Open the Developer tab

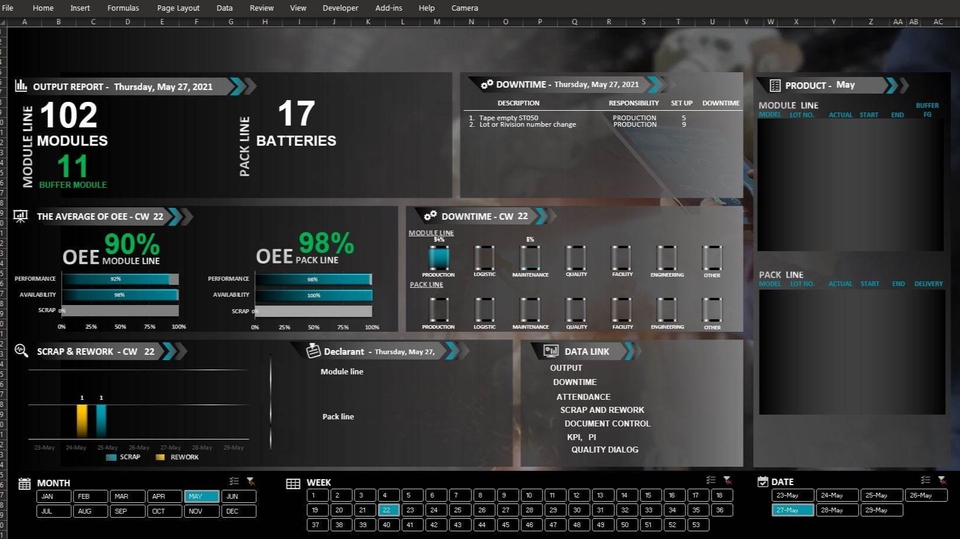tap(340, 8)
